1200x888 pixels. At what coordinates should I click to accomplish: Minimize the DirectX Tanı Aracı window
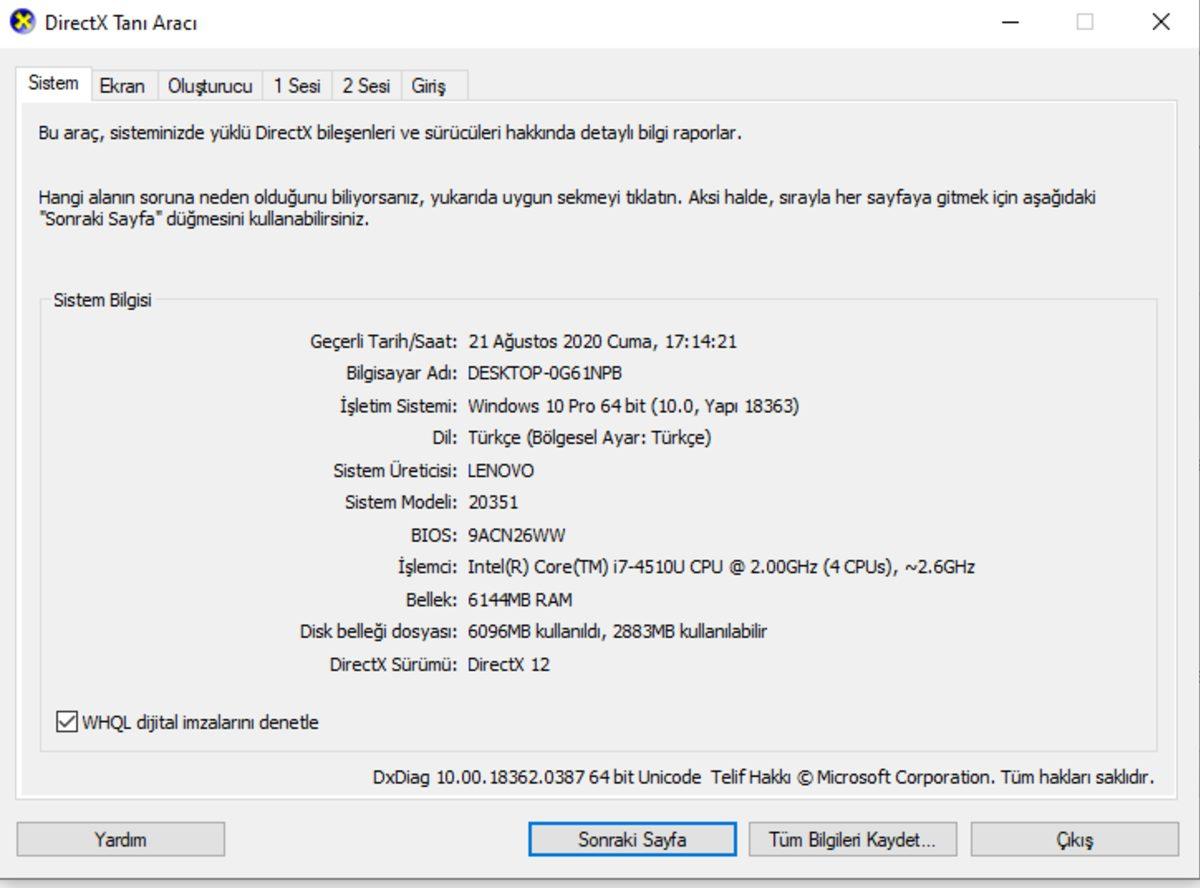tap(1010, 21)
